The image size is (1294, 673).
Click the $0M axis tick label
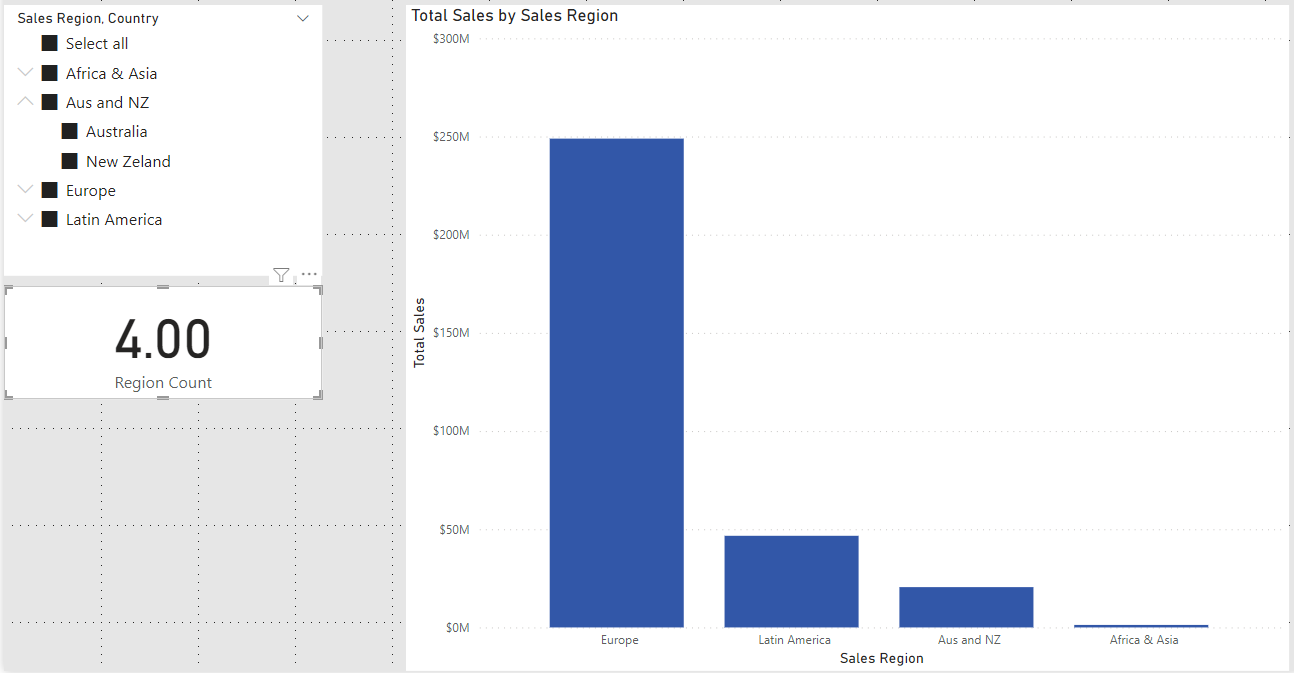458,628
